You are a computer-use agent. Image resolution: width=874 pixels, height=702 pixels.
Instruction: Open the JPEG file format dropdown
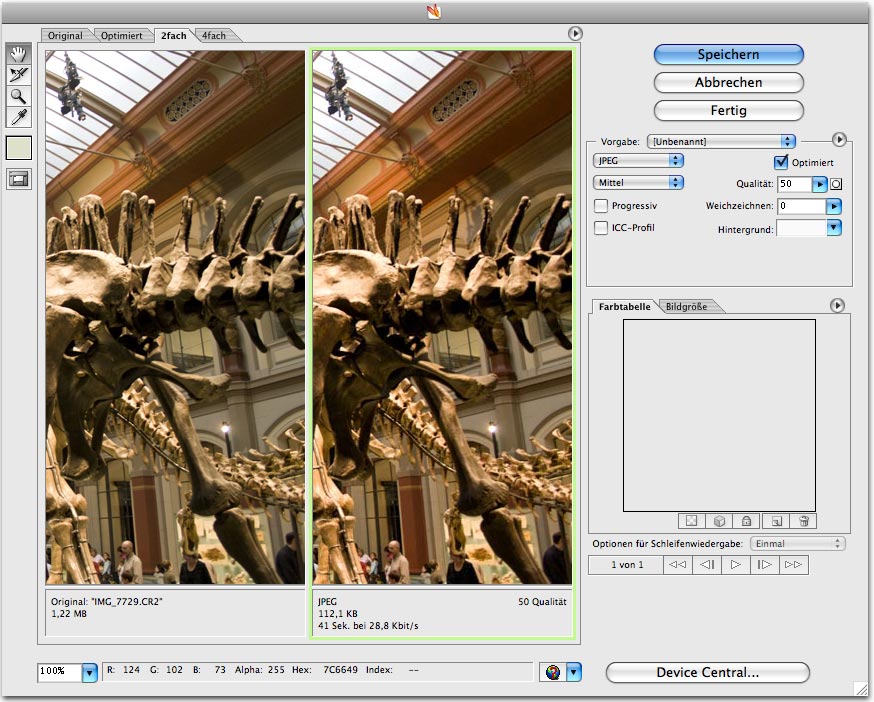pyautogui.click(x=637, y=160)
